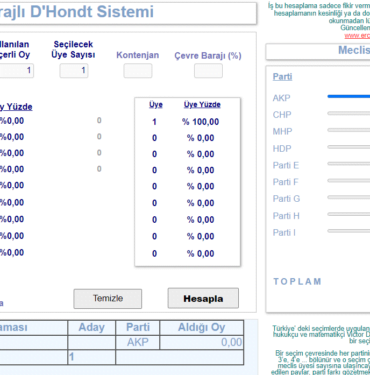Click the AKP progress bar
The height and width of the screenshot is (375, 370).
tap(349, 97)
